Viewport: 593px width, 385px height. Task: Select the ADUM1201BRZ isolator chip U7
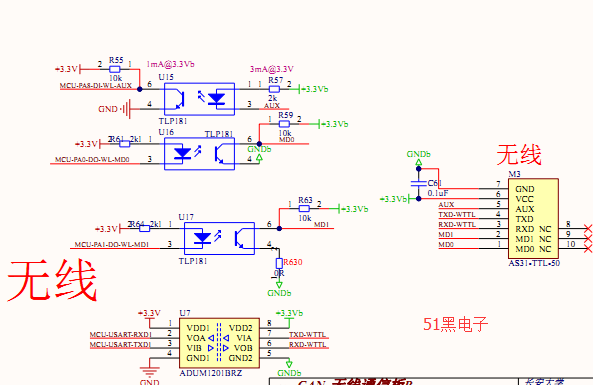pos(219,343)
